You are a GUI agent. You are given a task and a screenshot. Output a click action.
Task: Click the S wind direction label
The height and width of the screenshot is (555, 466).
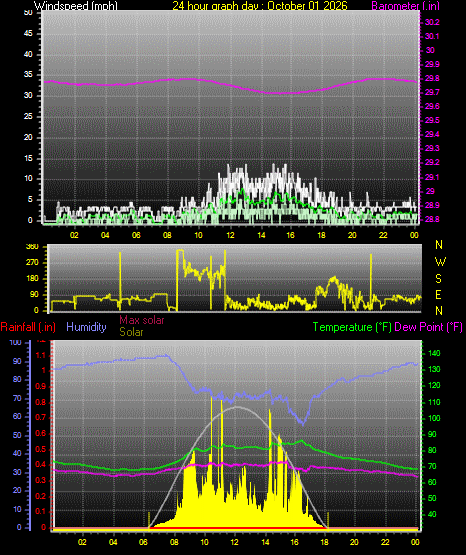tap(438, 279)
